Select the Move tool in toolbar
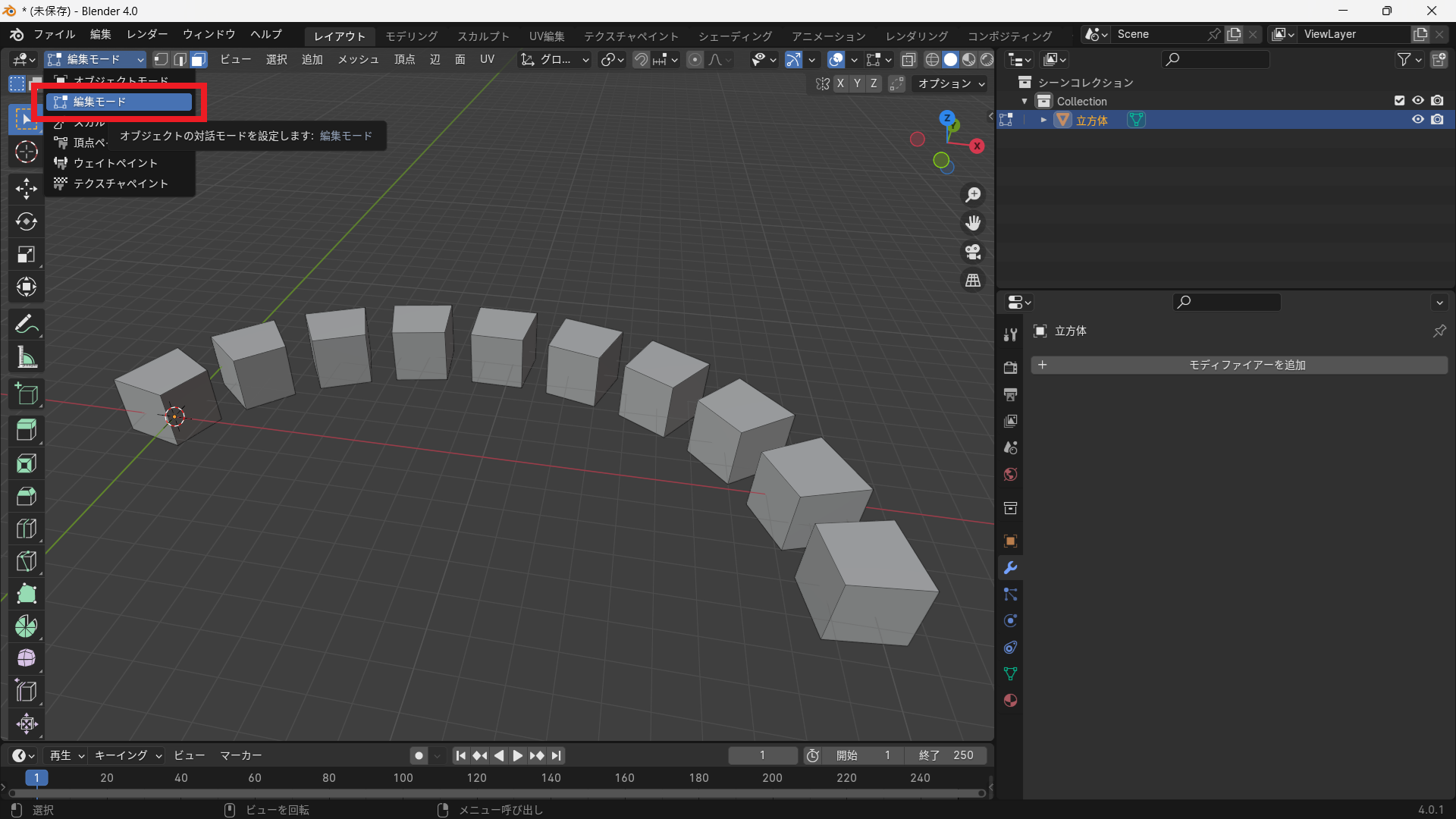Image resolution: width=1456 pixels, height=819 pixels. coord(27,188)
